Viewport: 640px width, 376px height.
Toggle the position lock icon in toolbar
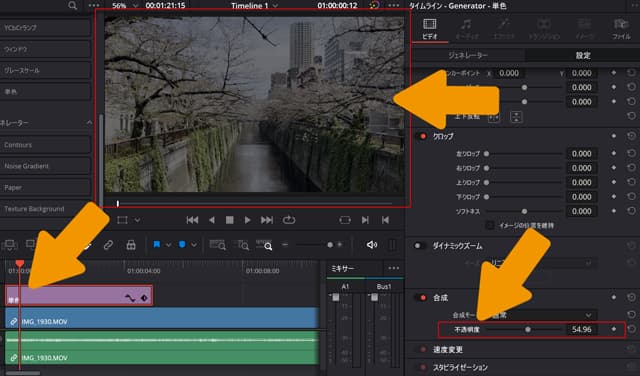131,245
